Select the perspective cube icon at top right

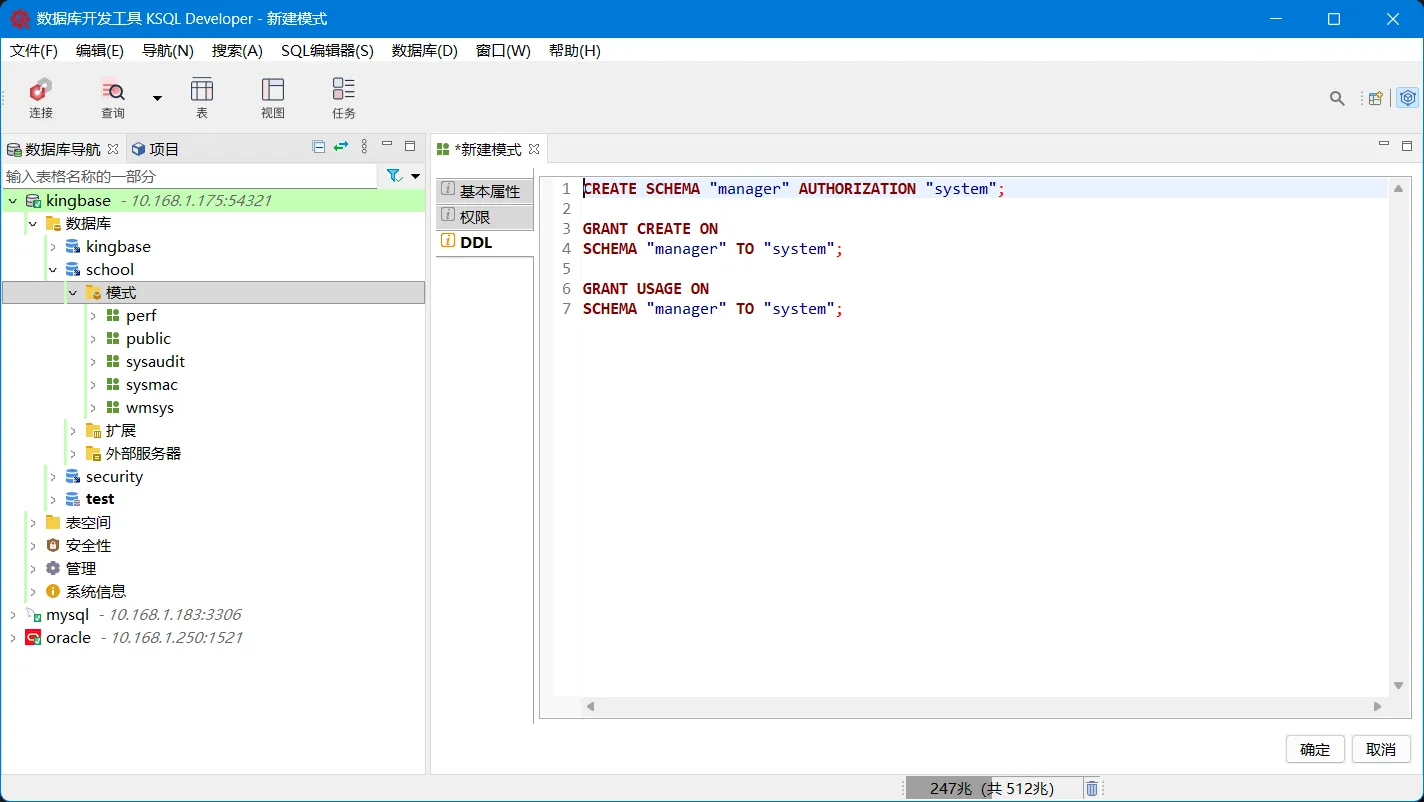[1408, 98]
